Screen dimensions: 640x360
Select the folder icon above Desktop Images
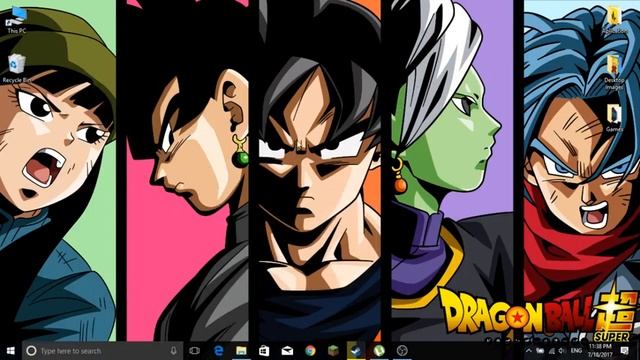pyautogui.click(x=614, y=20)
